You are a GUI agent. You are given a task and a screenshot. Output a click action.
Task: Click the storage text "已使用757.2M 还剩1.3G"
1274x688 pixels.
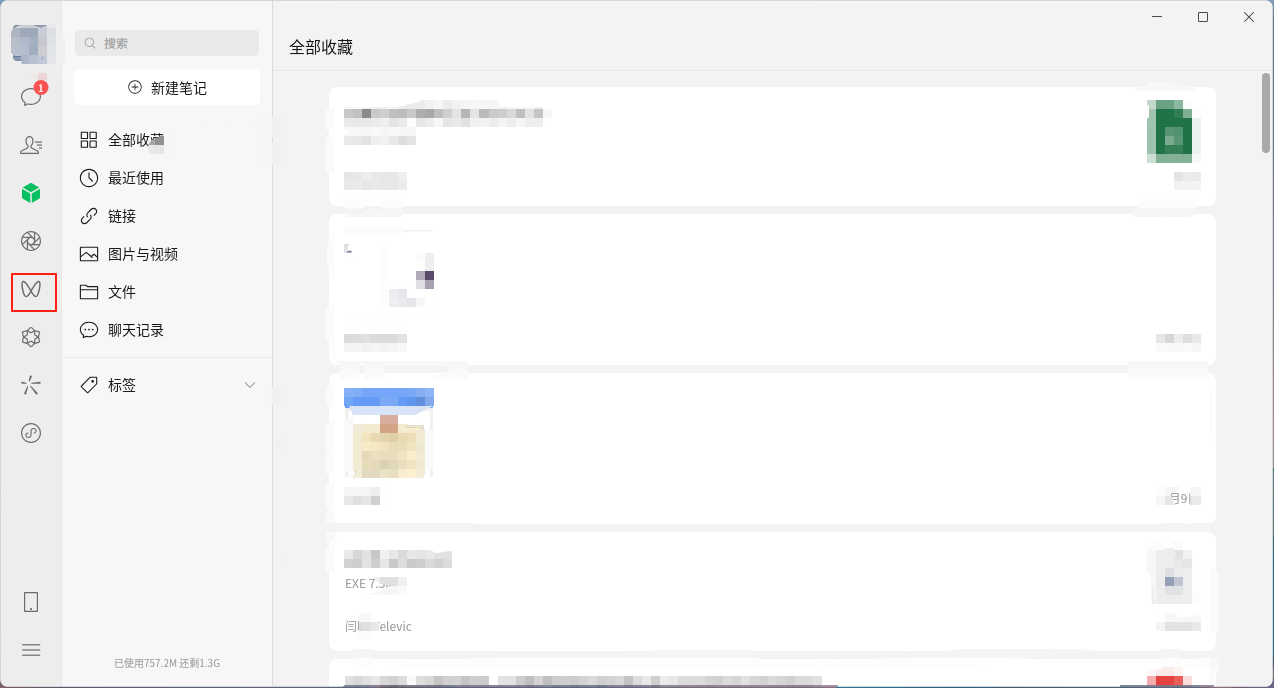coord(167,663)
